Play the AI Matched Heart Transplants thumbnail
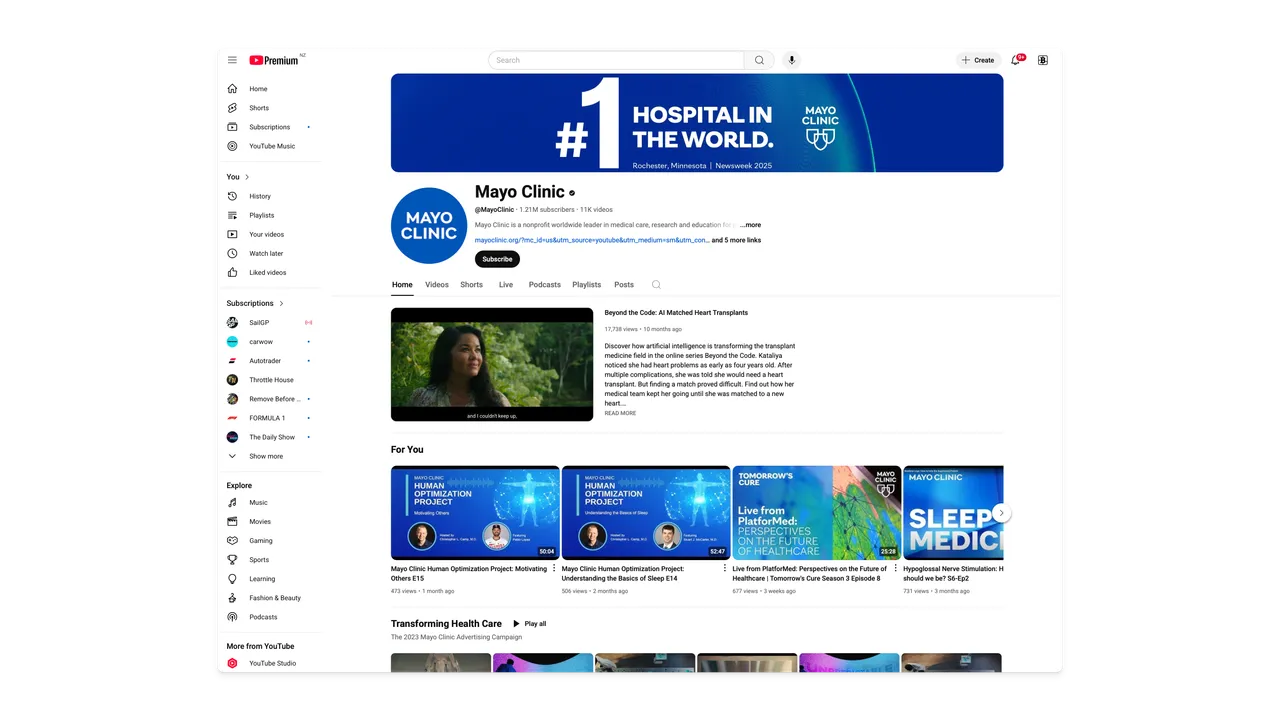The height and width of the screenshot is (720, 1280). pyautogui.click(x=492, y=364)
